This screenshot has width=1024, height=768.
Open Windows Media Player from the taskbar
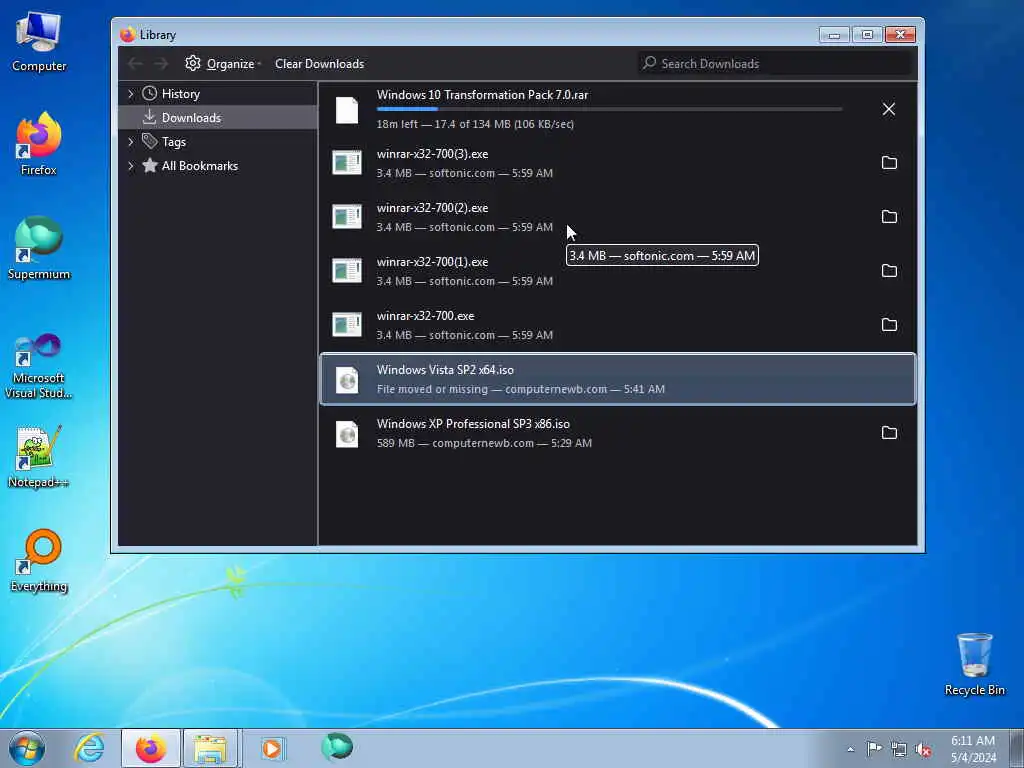pyautogui.click(x=272, y=748)
